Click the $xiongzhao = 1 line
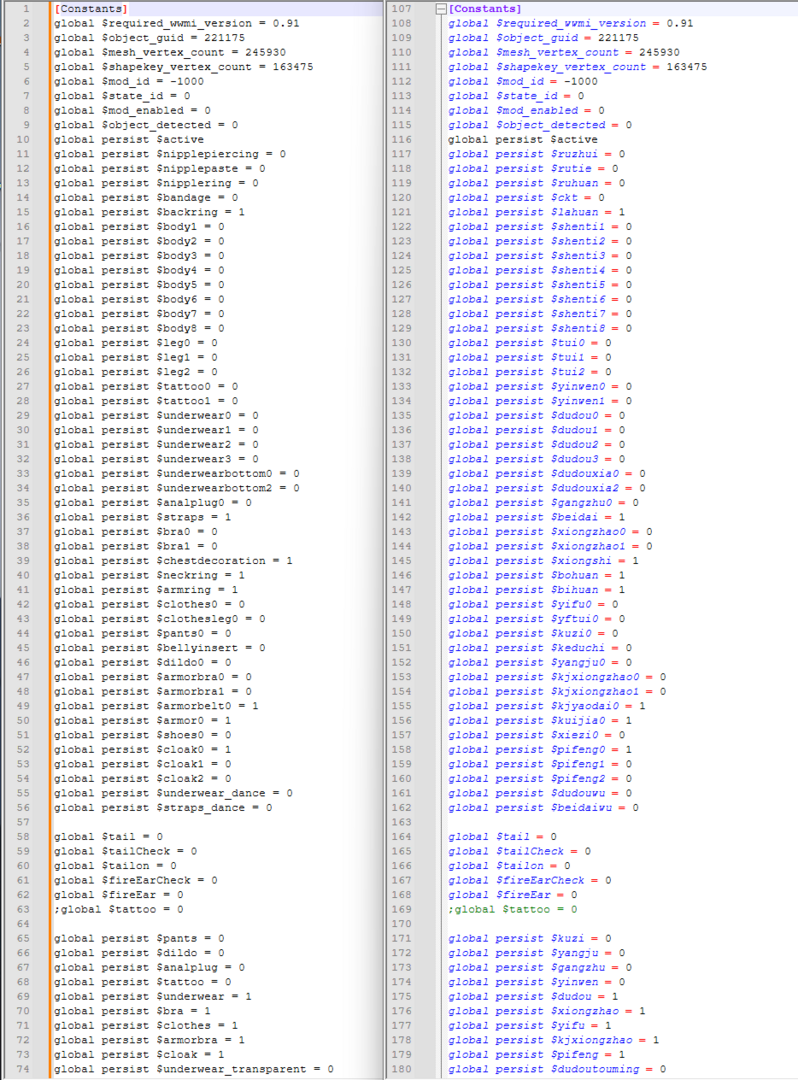This screenshot has height=1080, width=798. pos(547,1011)
